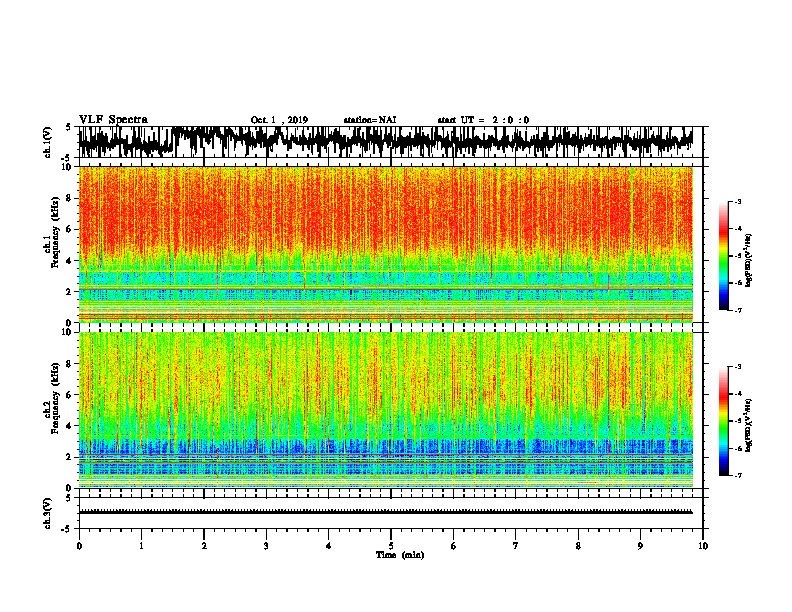Click time axis tick label "6"
Viewport: 792px width, 612px height.
pos(453,546)
